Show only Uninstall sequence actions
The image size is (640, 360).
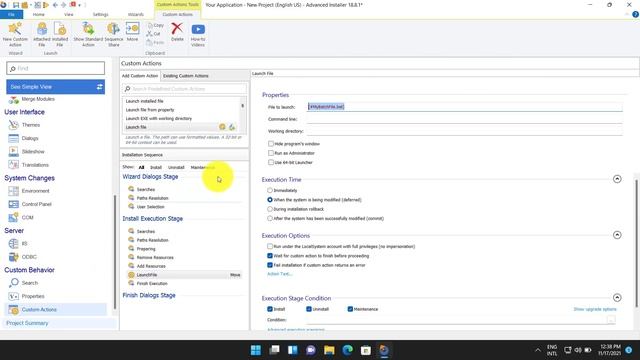pos(176,167)
